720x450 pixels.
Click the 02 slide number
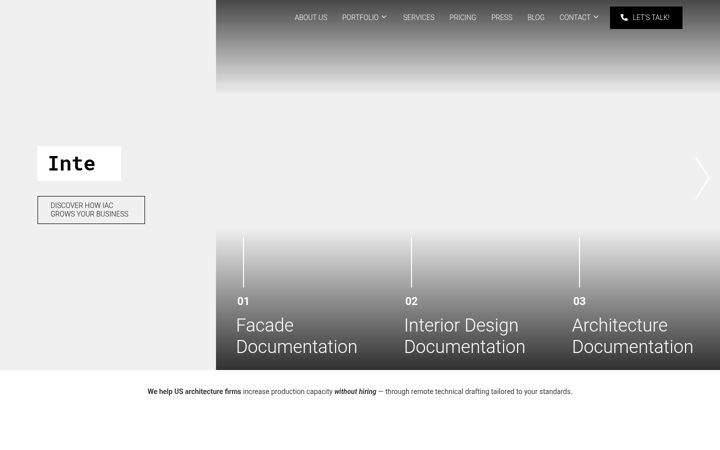[x=411, y=301]
